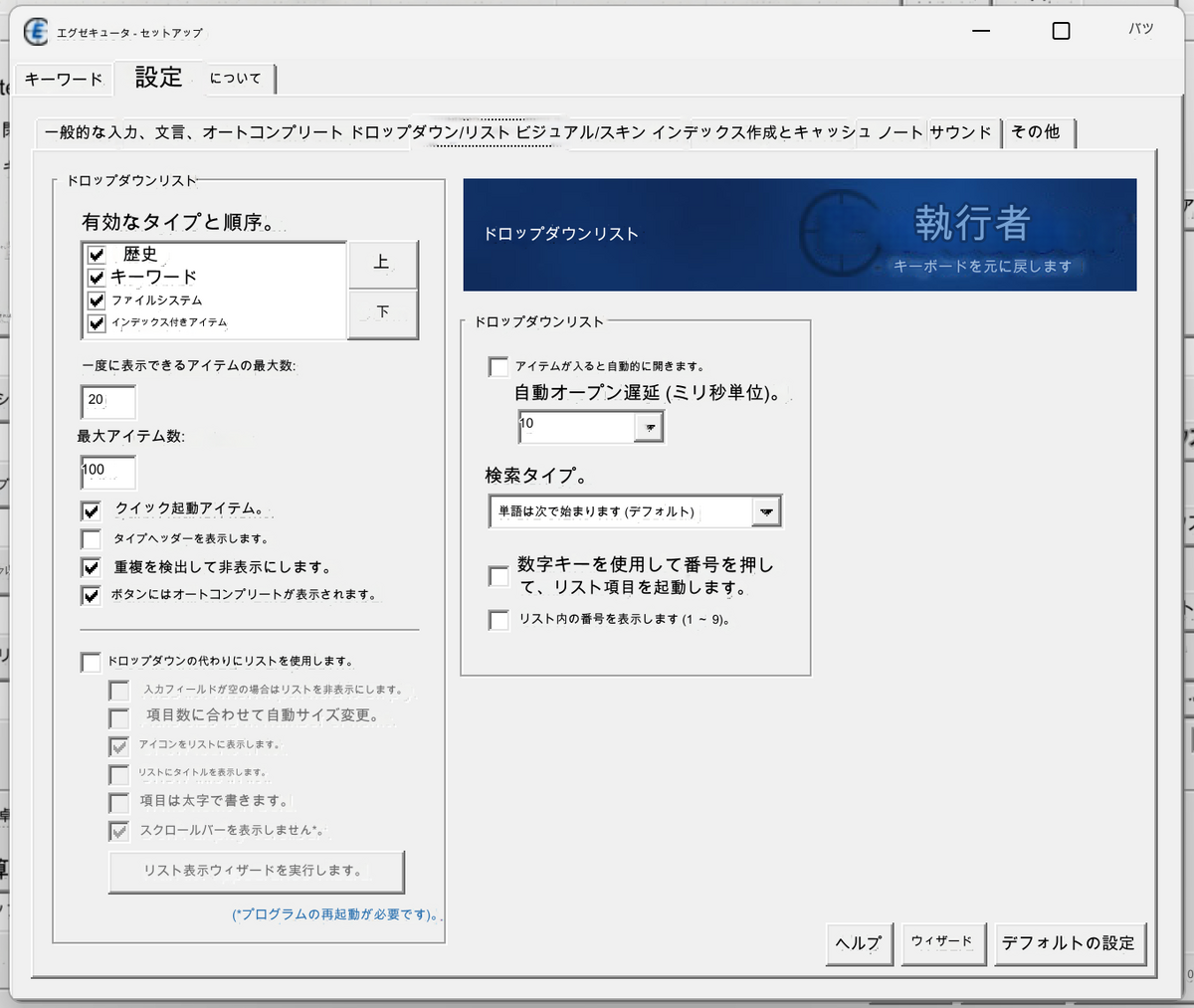Click the 一度に表示できるアイテムの最大数 field
This screenshot has height=1008, width=1194.
(x=107, y=401)
